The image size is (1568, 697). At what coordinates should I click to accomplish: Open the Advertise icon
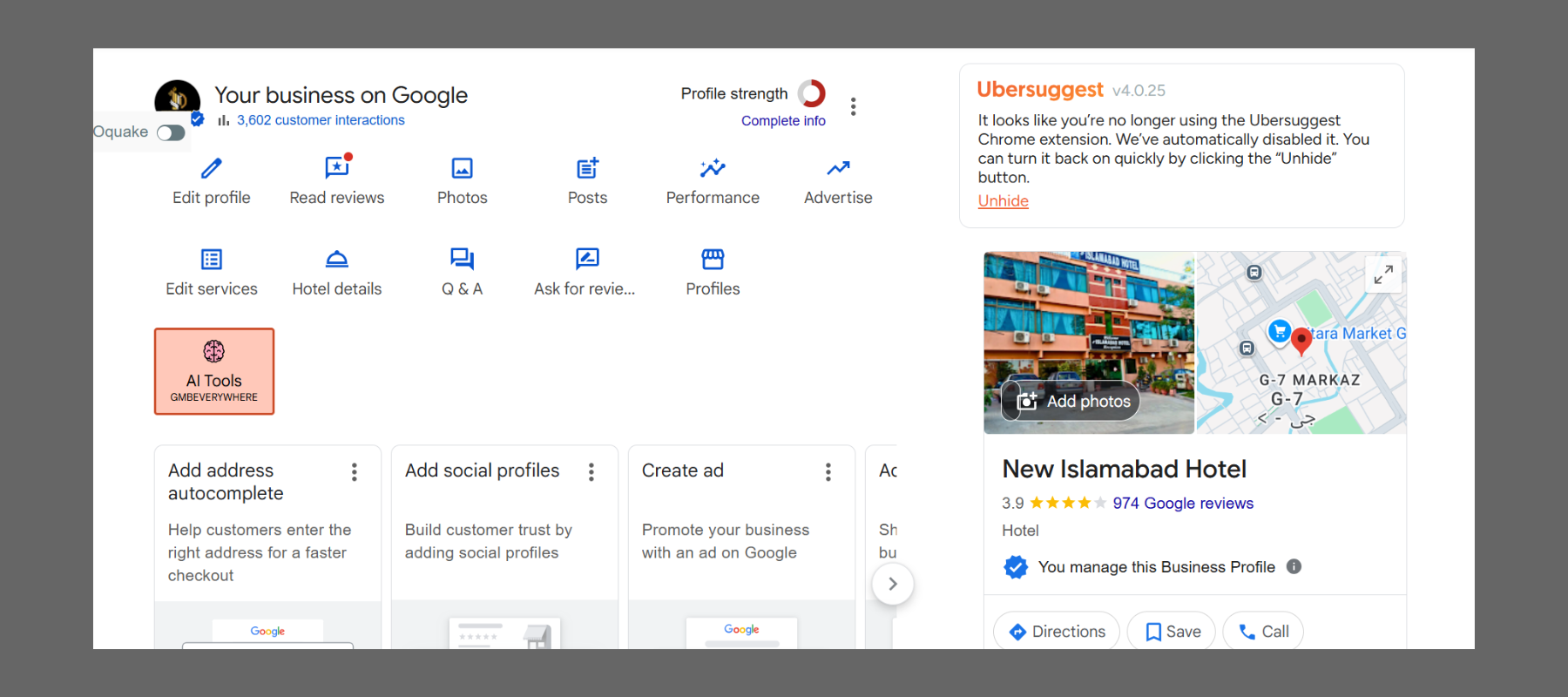[x=837, y=168]
